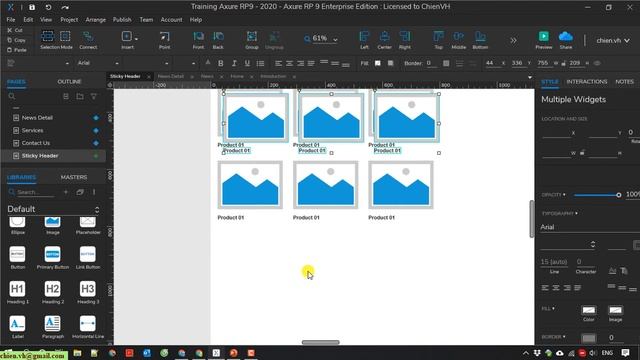
Task: Adjust the Opacity slider handle
Action: (619, 195)
